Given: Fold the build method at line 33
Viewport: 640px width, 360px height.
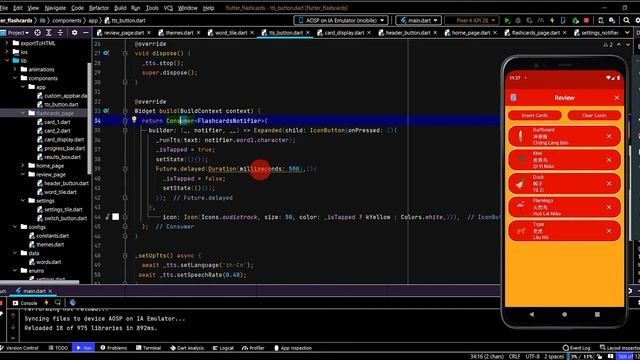Looking at the screenshot, I should click(125, 111).
